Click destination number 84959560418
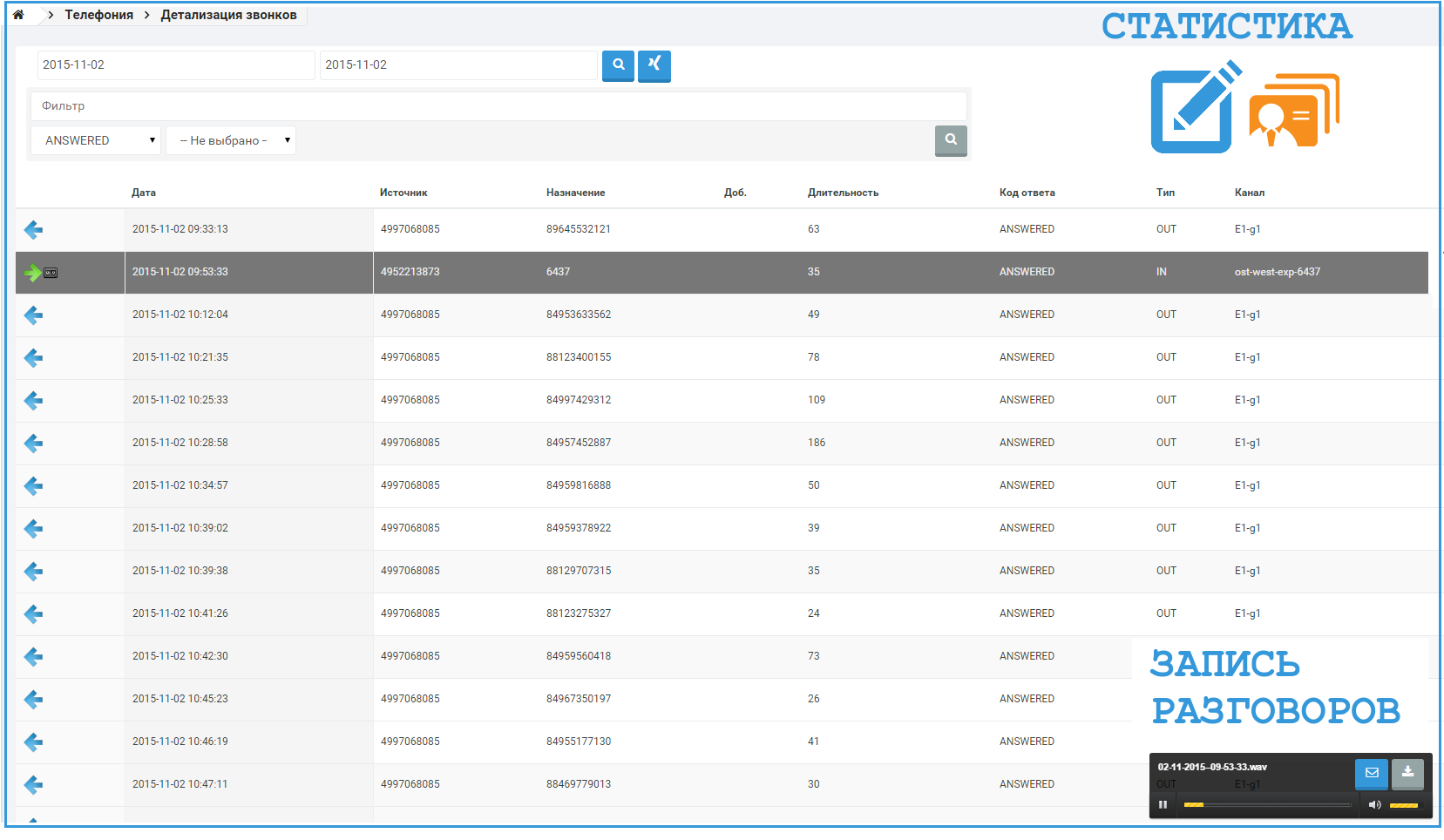Screen dimensions: 1444x840 click(x=579, y=656)
